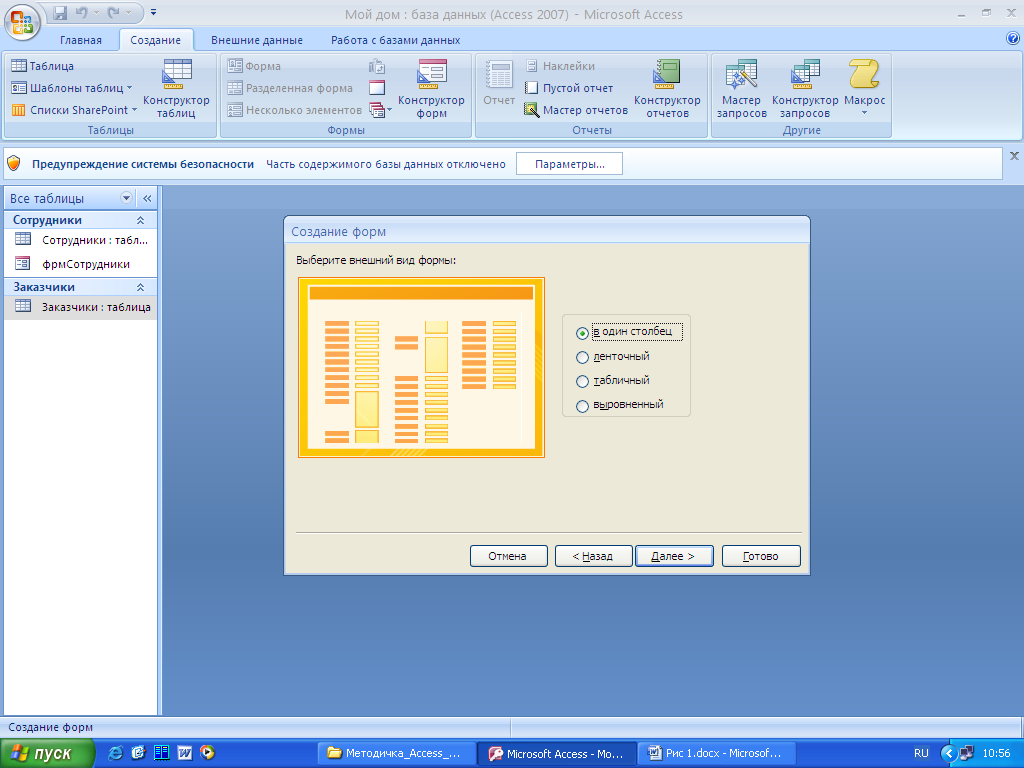Screen dimensions: 1024x768
Task: Open Word icon in quick launch
Action: coord(184,753)
